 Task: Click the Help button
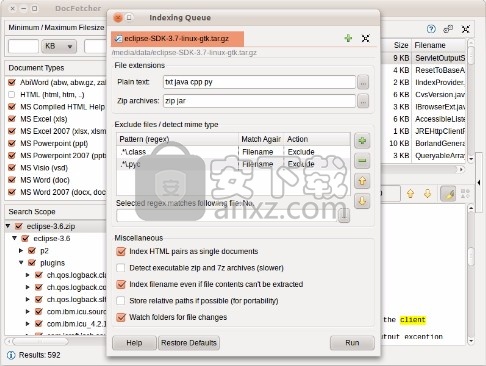134,343
